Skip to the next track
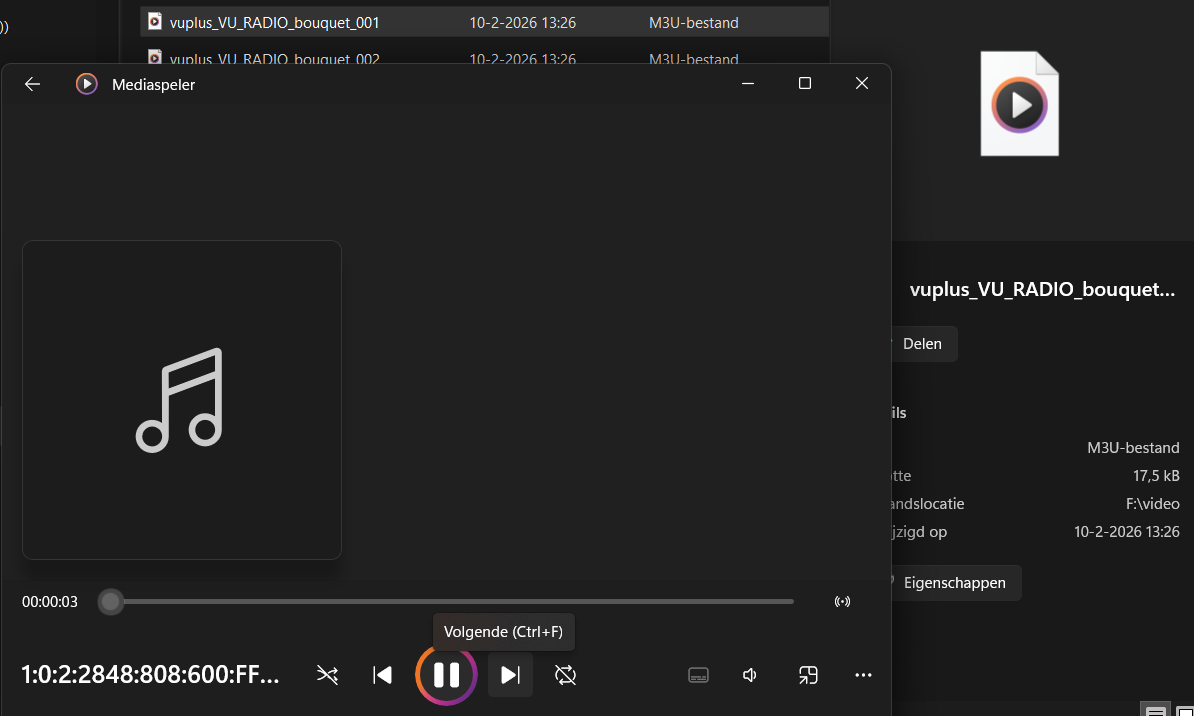 click(510, 675)
